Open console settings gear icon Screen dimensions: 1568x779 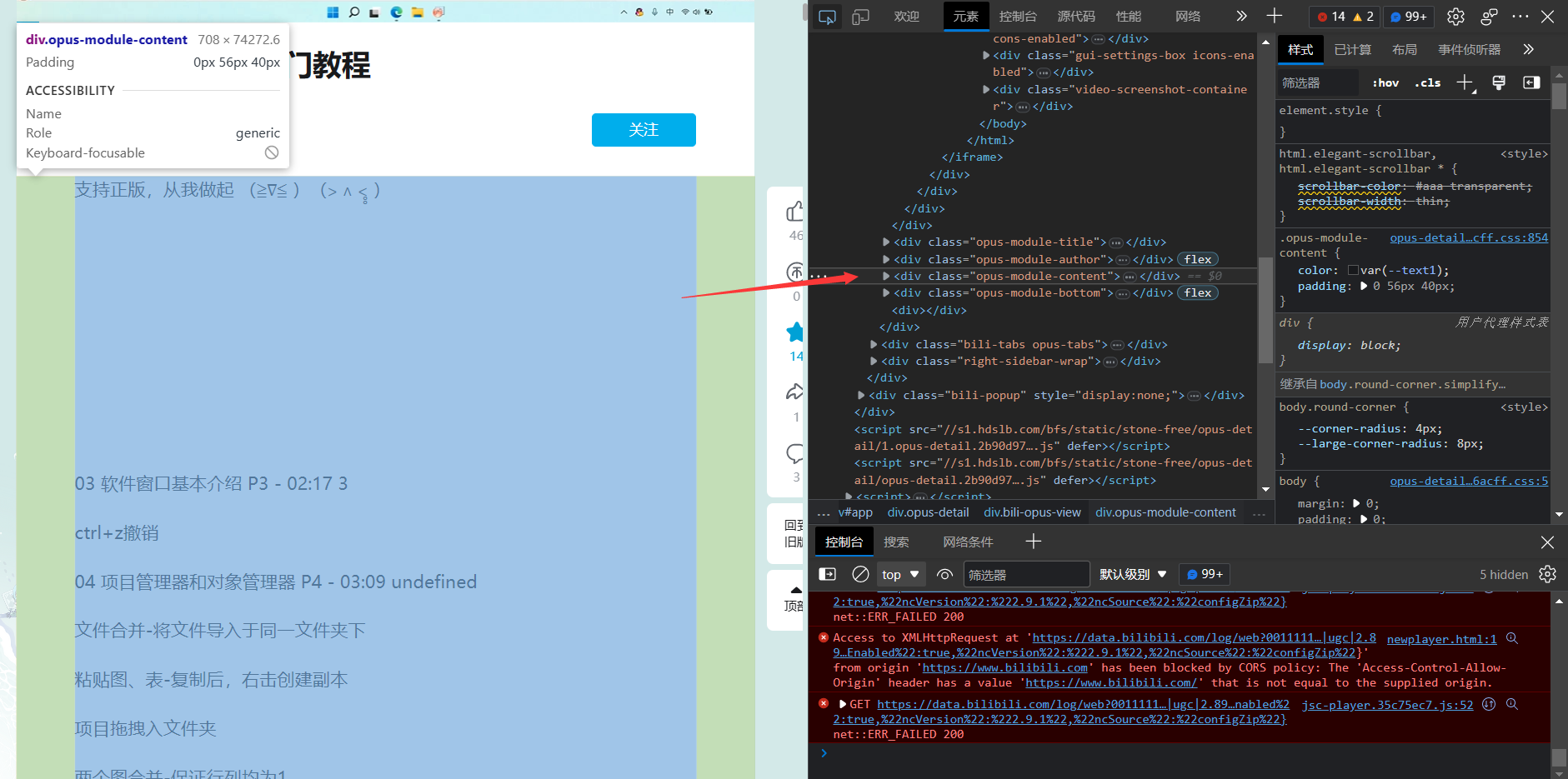coord(1547,574)
